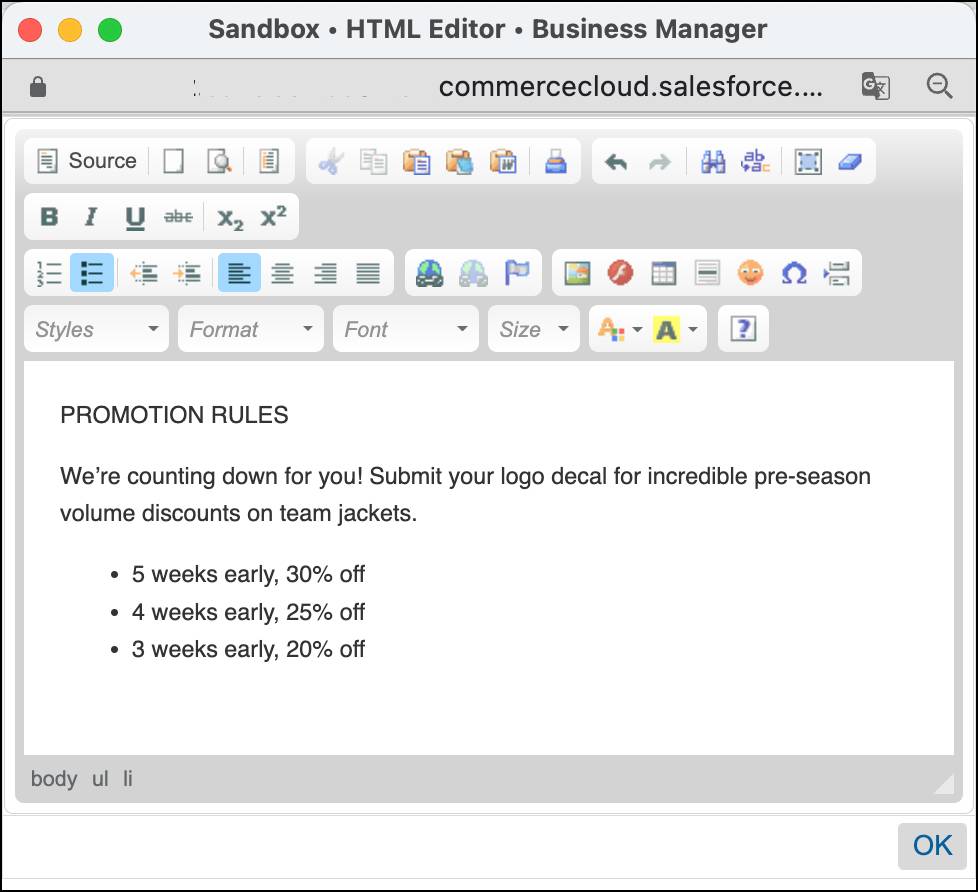Screen dimensions: 978x892
Task: Remove formatting with eraser icon
Action: pyautogui.click(x=851, y=162)
